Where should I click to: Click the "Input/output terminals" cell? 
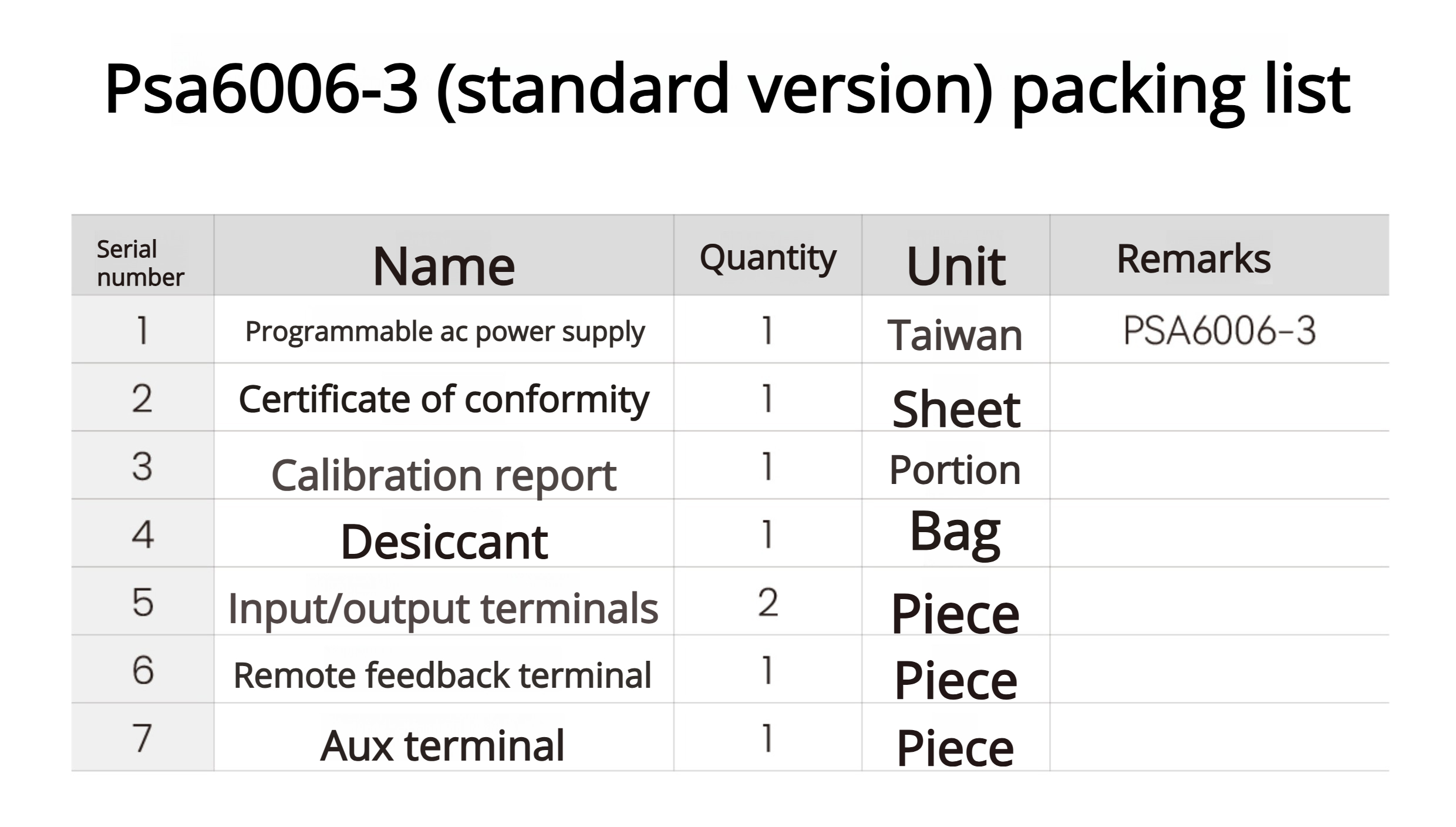[x=443, y=609]
